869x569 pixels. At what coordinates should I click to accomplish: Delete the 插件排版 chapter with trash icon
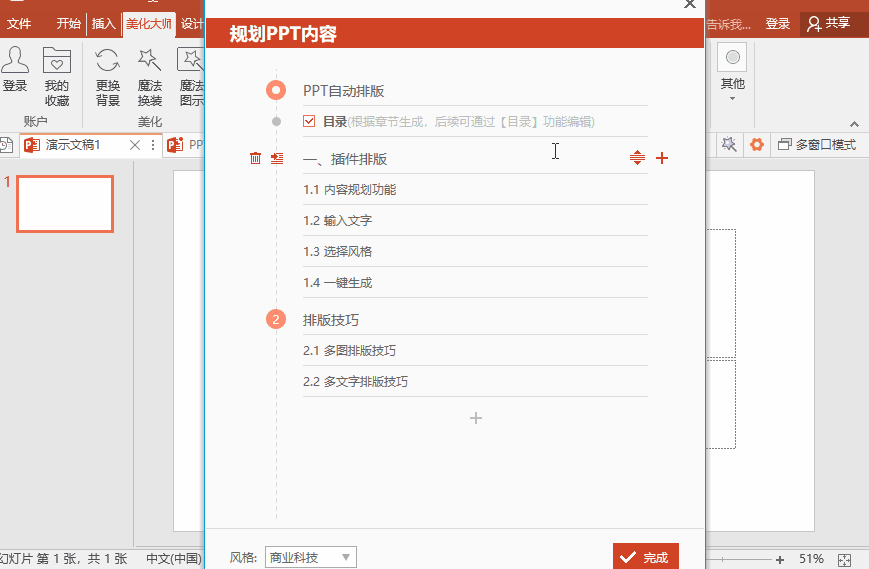(255, 158)
